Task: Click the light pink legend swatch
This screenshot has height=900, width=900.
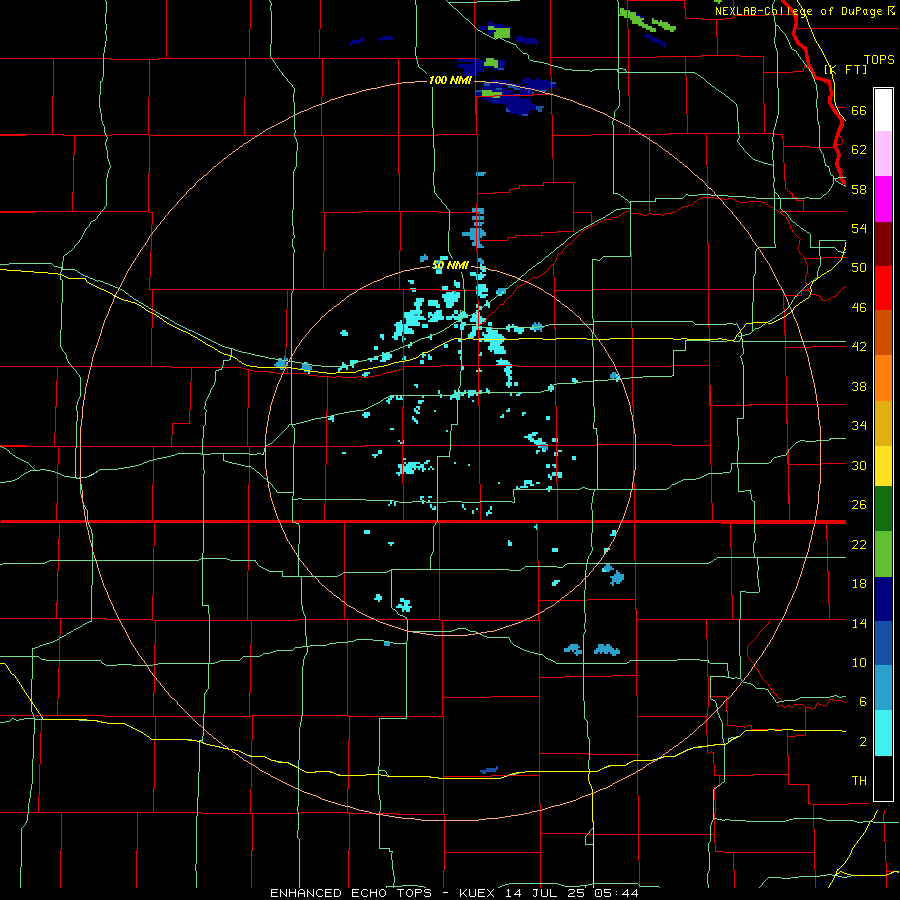Action: [x=883, y=154]
